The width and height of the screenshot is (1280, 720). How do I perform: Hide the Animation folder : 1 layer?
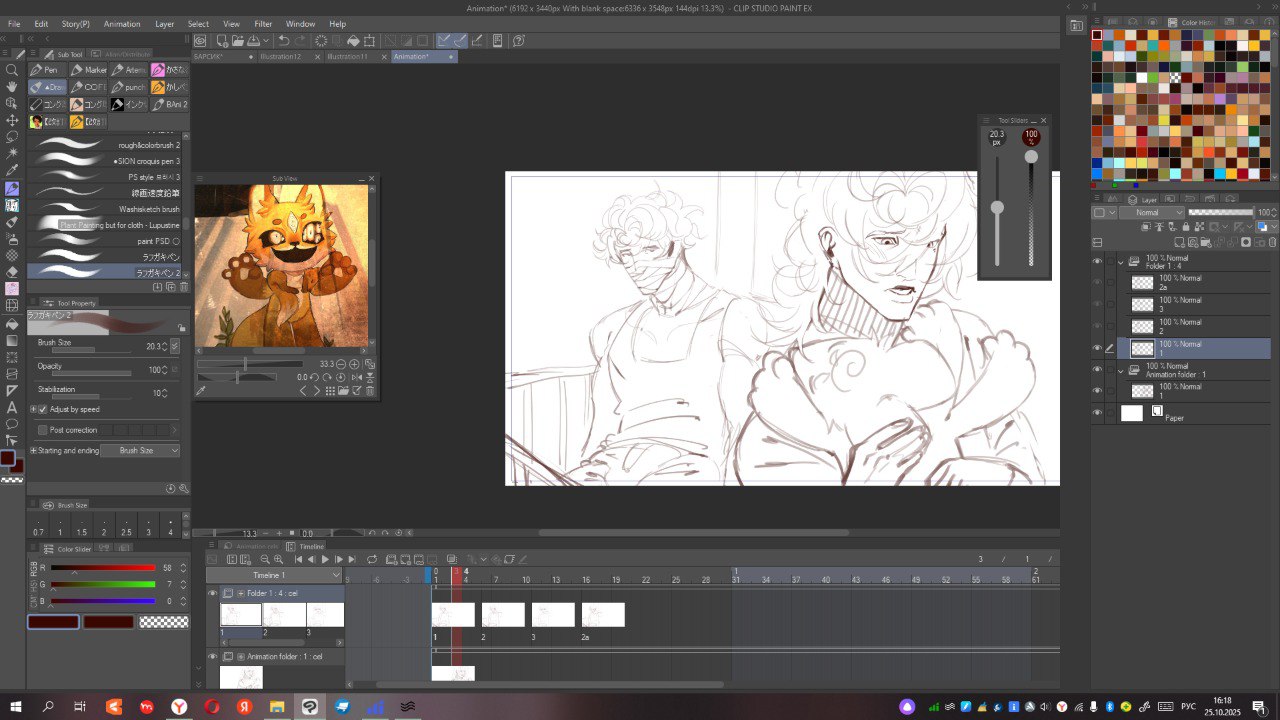click(x=1097, y=369)
